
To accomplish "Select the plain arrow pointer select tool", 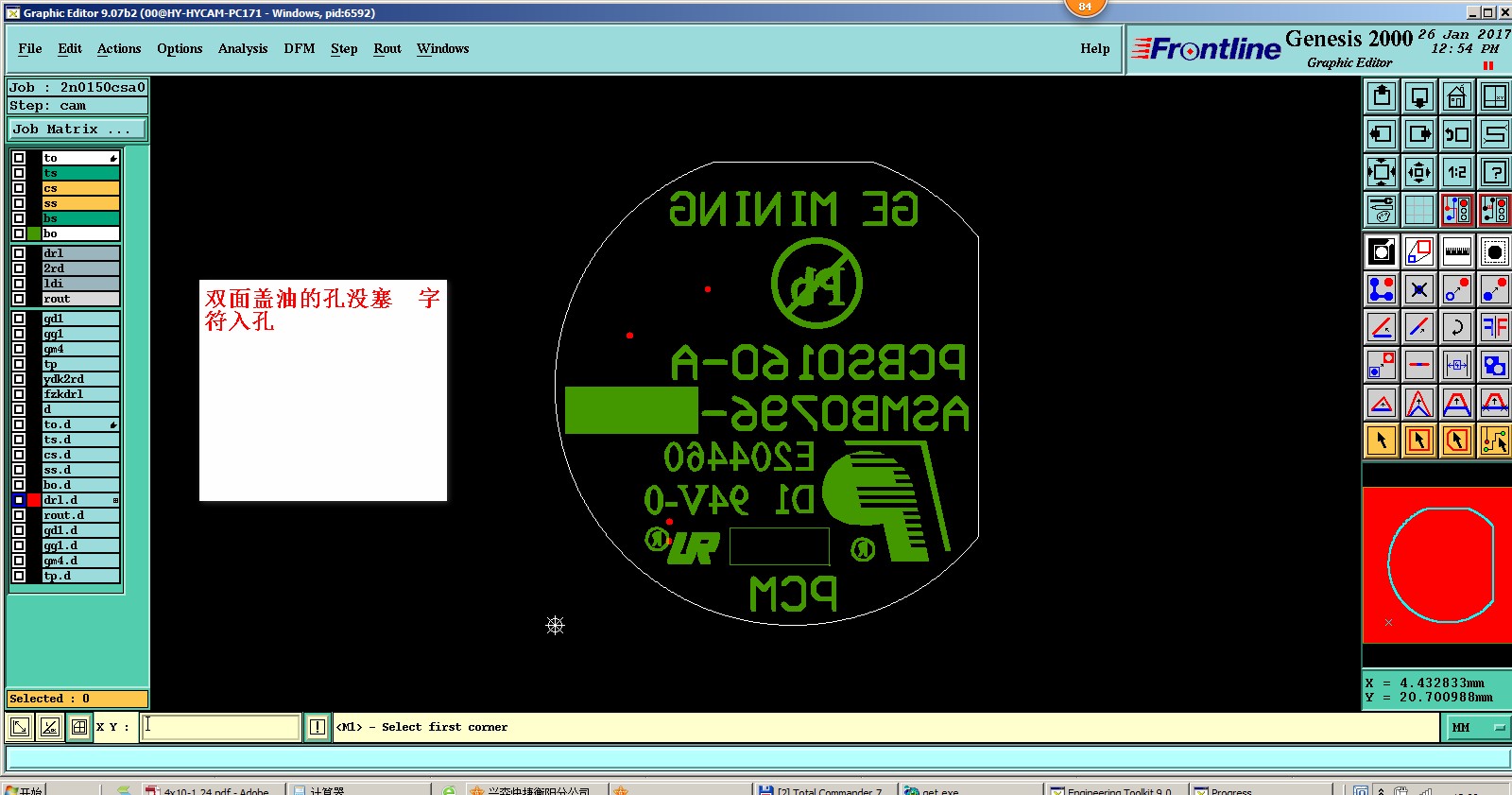I will [1382, 441].
